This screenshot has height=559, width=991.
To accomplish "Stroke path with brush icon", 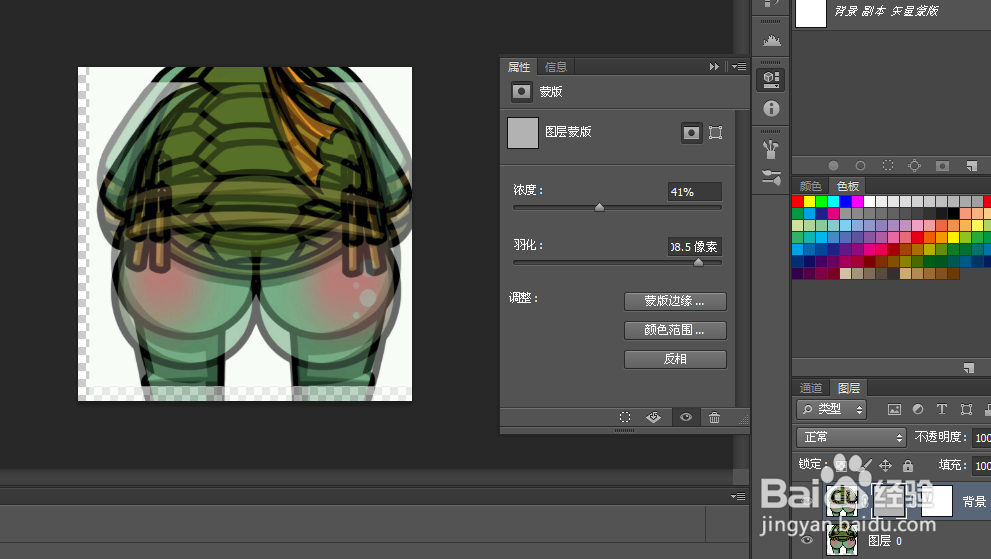I will [860, 166].
